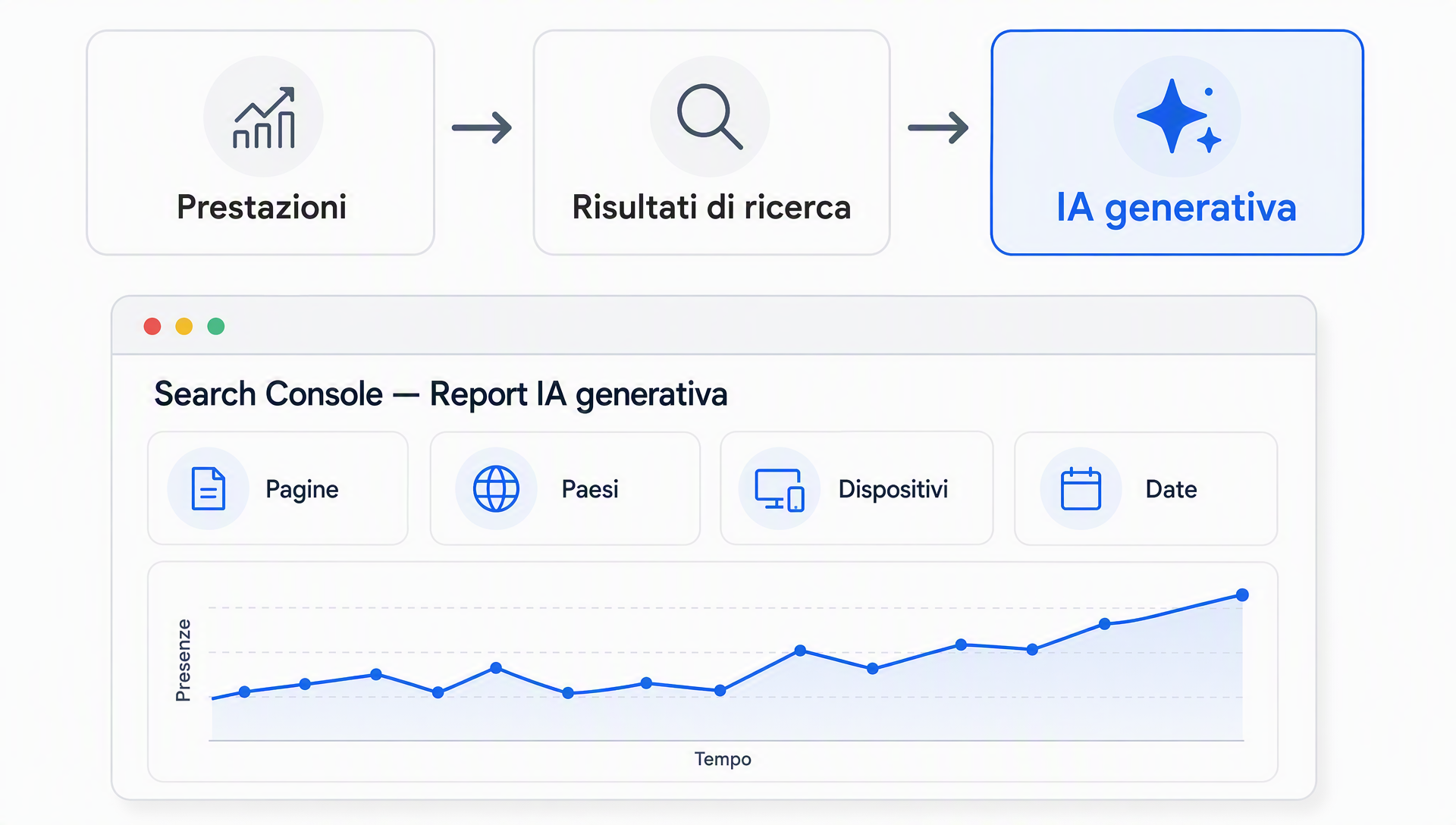Image resolution: width=1456 pixels, height=825 pixels.
Task: Click the first chart data point
Action: tap(244, 692)
